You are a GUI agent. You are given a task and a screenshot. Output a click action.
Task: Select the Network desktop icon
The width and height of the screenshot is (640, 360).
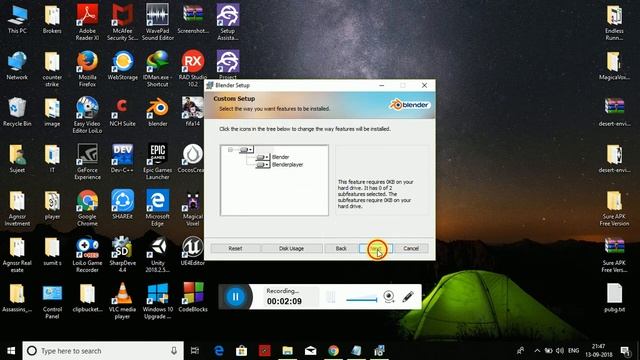click(17, 65)
